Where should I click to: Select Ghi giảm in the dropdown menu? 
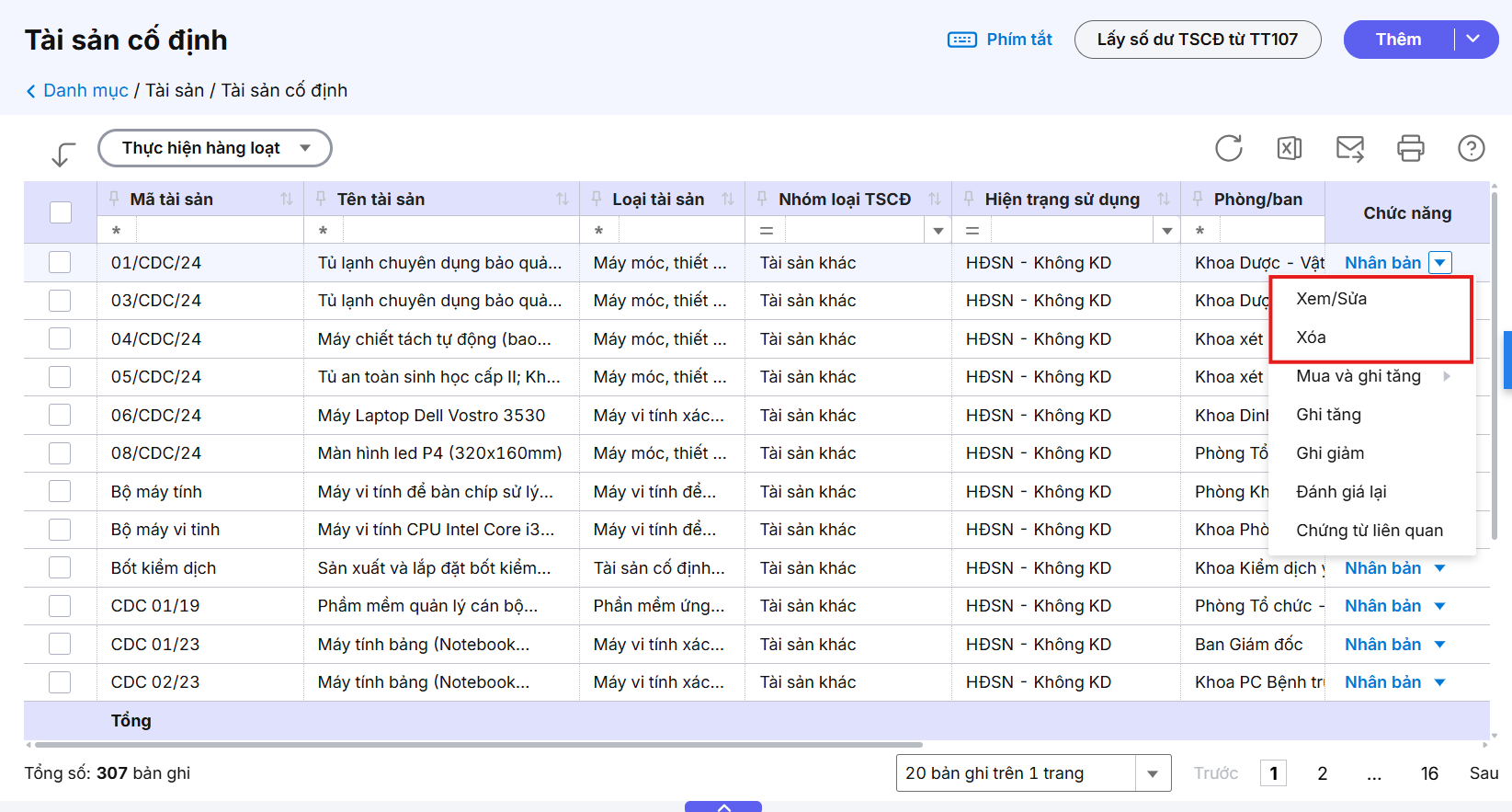click(x=1329, y=453)
